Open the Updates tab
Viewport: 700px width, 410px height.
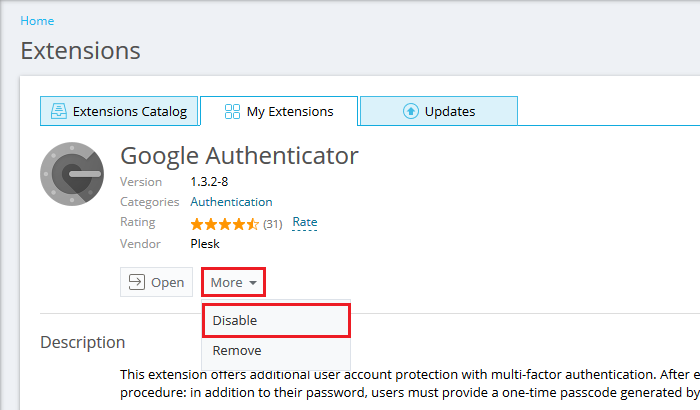(439, 111)
